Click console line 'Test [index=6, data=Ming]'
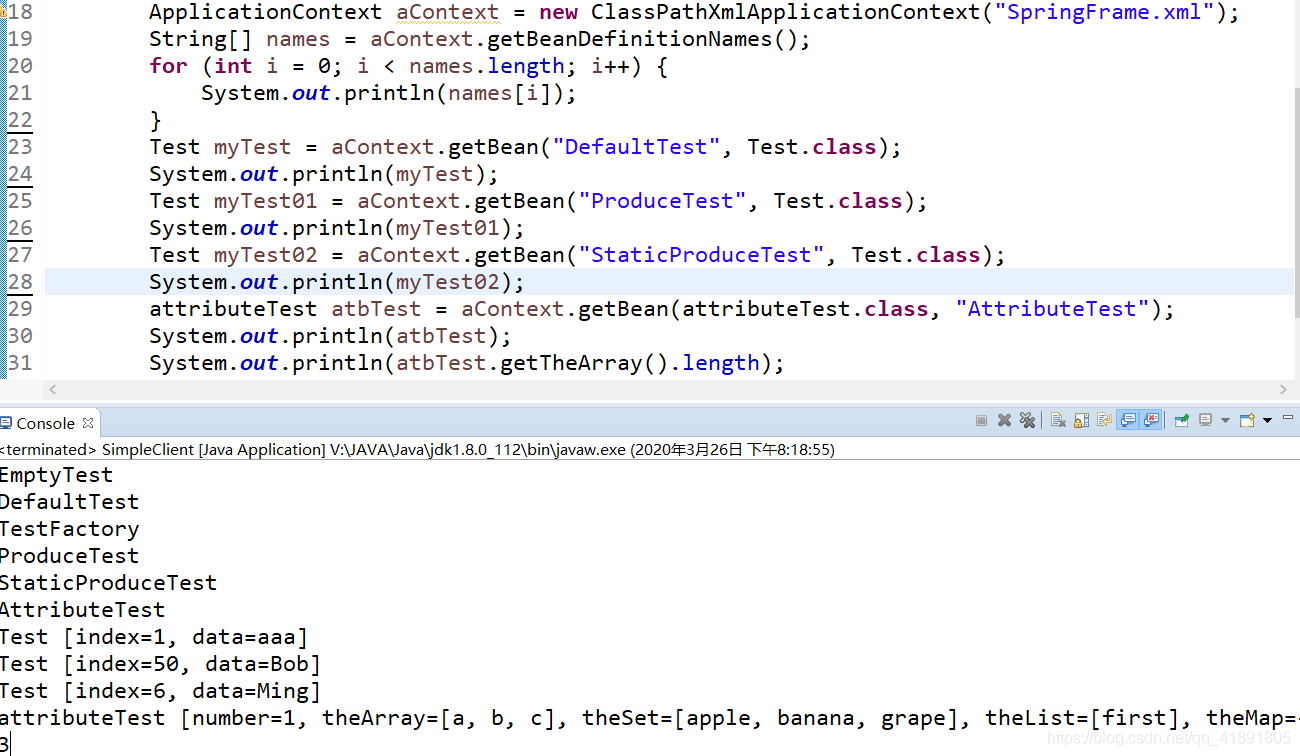The image size is (1300, 756). 160,691
